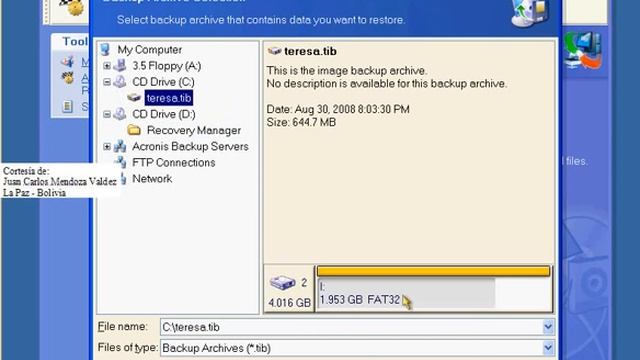This screenshot has height=360, width=640.
Task: Open the Recovery Manager folder
Action: click(x=194, y=131)
